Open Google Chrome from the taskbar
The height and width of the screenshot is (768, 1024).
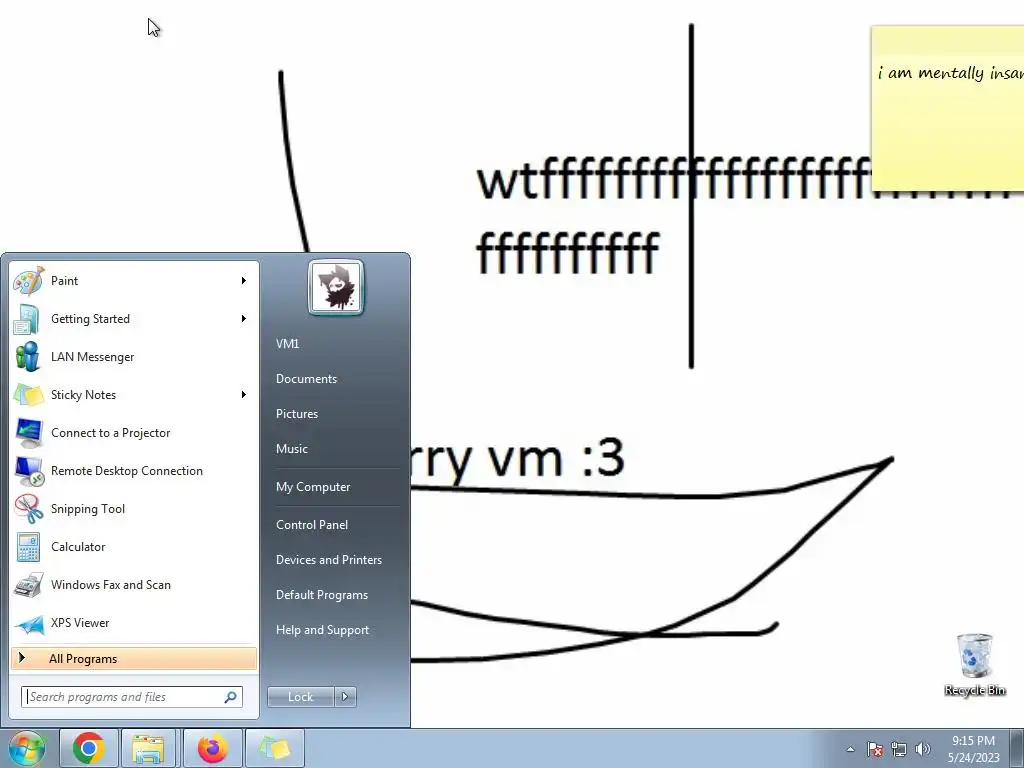(89, 748)
